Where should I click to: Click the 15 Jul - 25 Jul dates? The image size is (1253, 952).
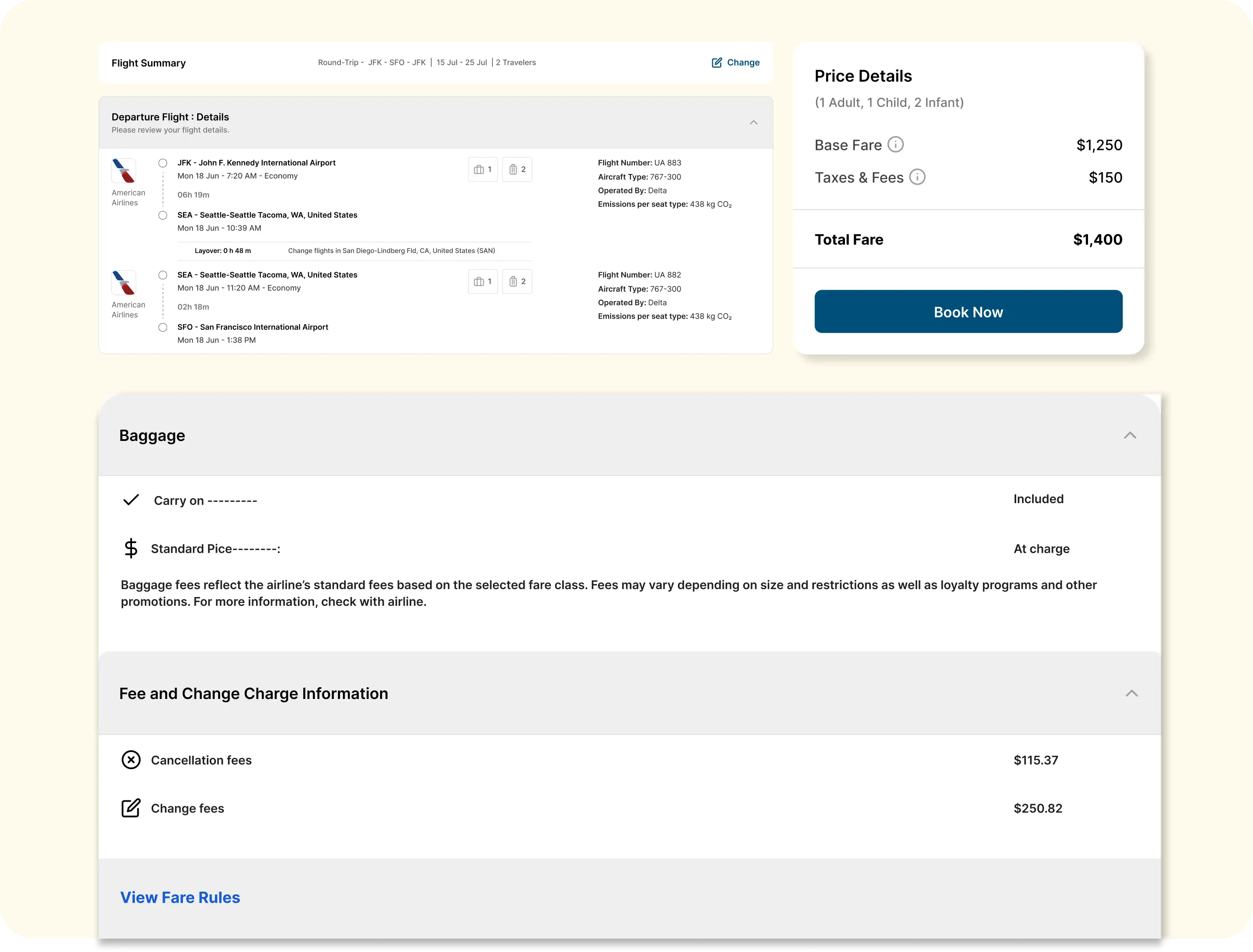tap(461, 62)
